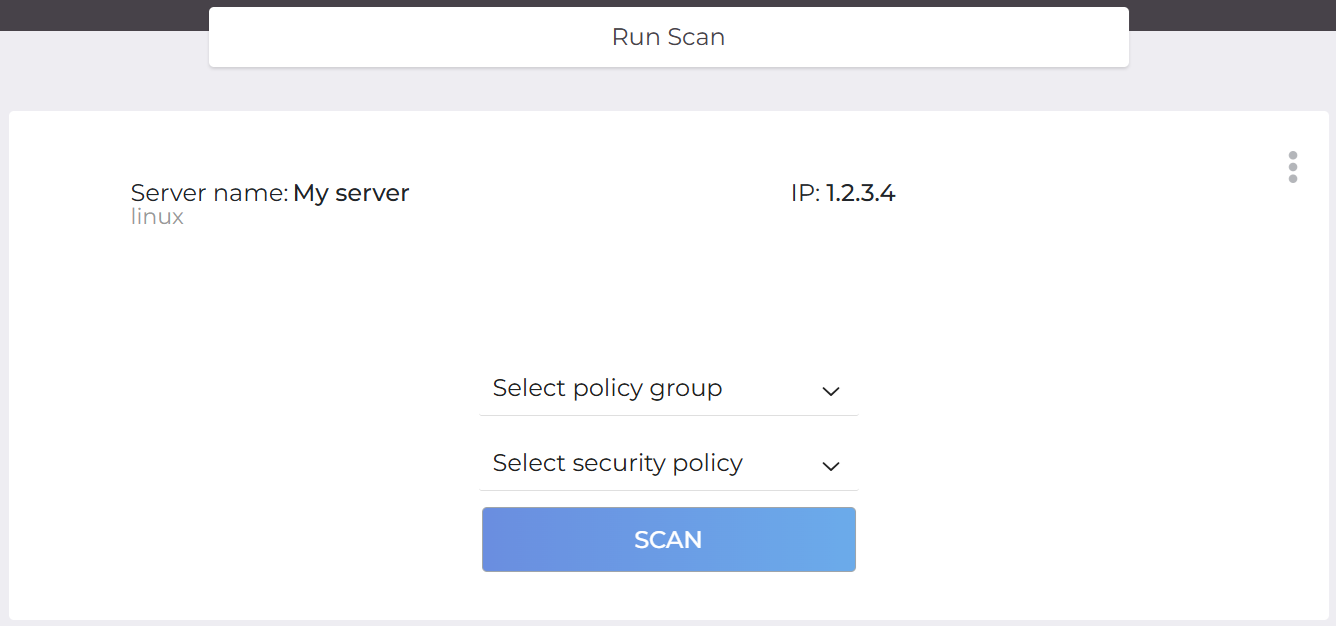Click the Run Scan header title

click(x=668, y=37)
